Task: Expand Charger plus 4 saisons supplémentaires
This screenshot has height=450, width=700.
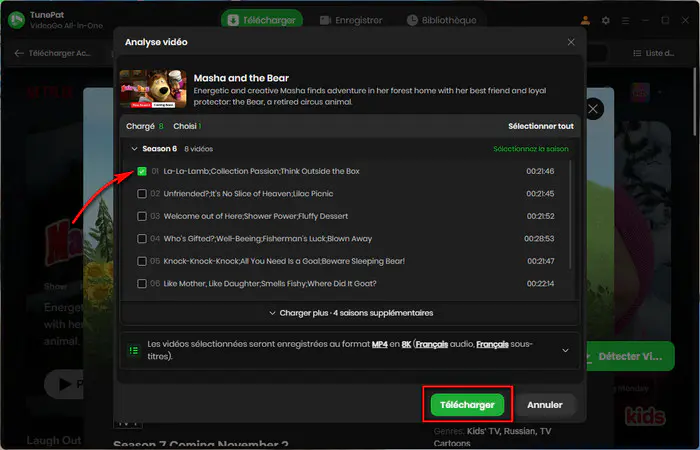Action: pyautogui.click(x=351, y=313)
